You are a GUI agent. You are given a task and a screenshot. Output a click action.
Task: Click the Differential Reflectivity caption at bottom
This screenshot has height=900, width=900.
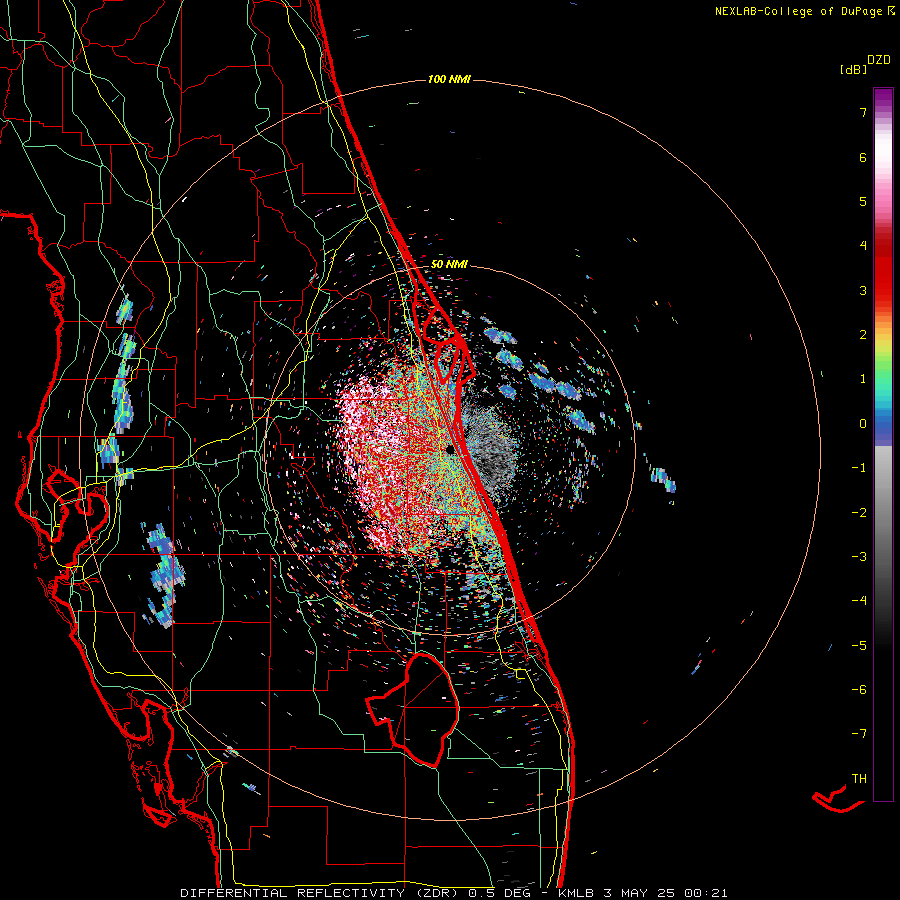[x=454, y=893]
